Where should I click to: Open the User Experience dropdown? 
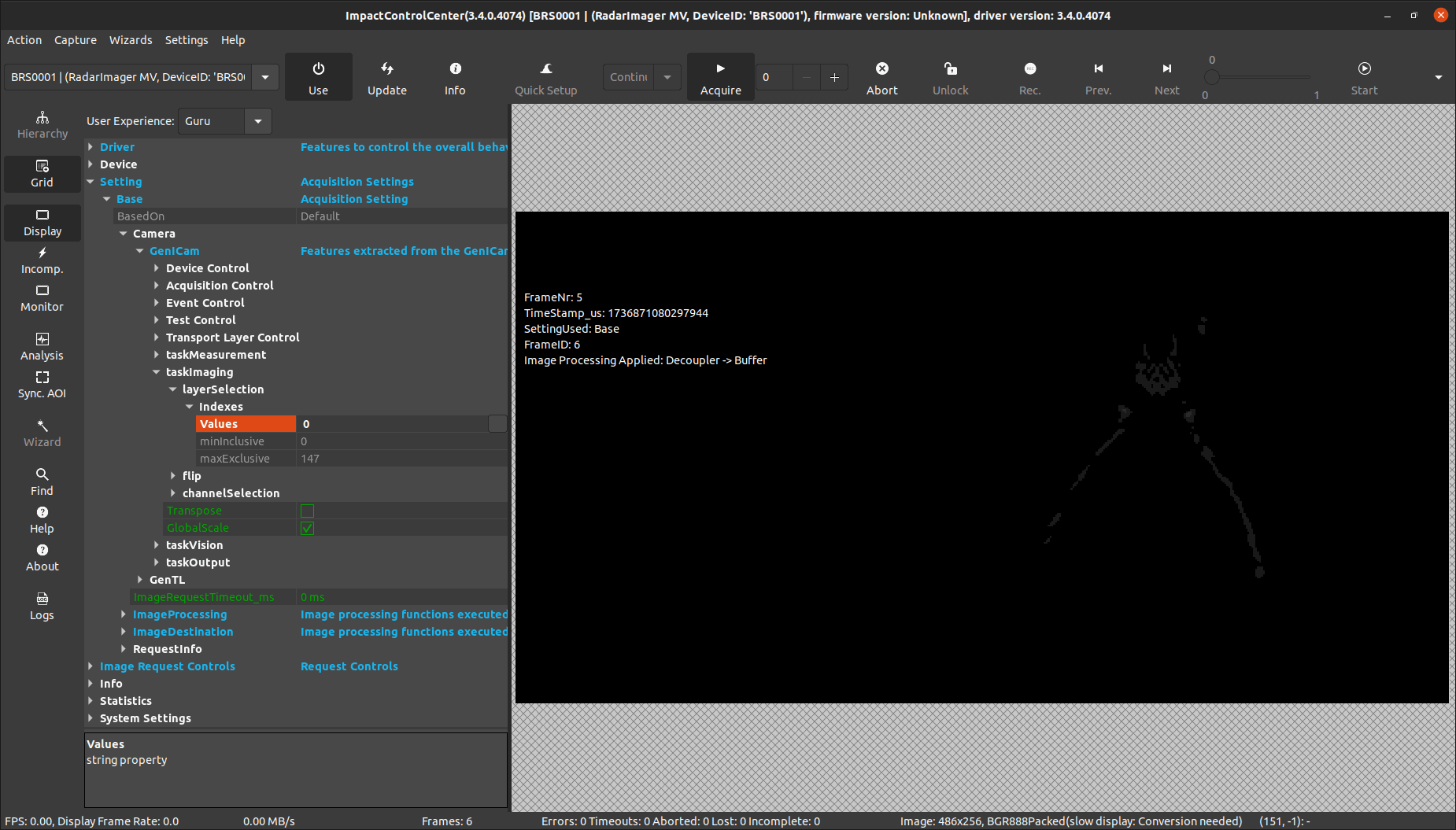pyautogui.click(x=257, y=121)
